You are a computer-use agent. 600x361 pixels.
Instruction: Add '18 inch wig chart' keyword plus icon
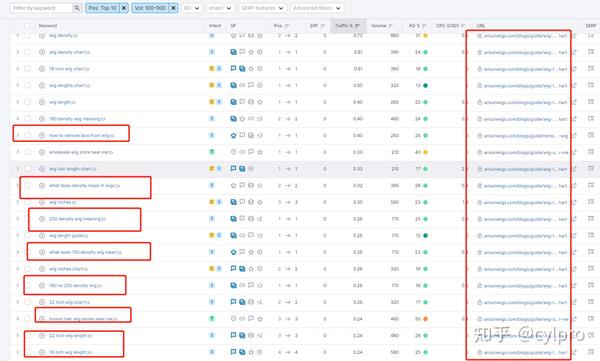pos(42,69)
